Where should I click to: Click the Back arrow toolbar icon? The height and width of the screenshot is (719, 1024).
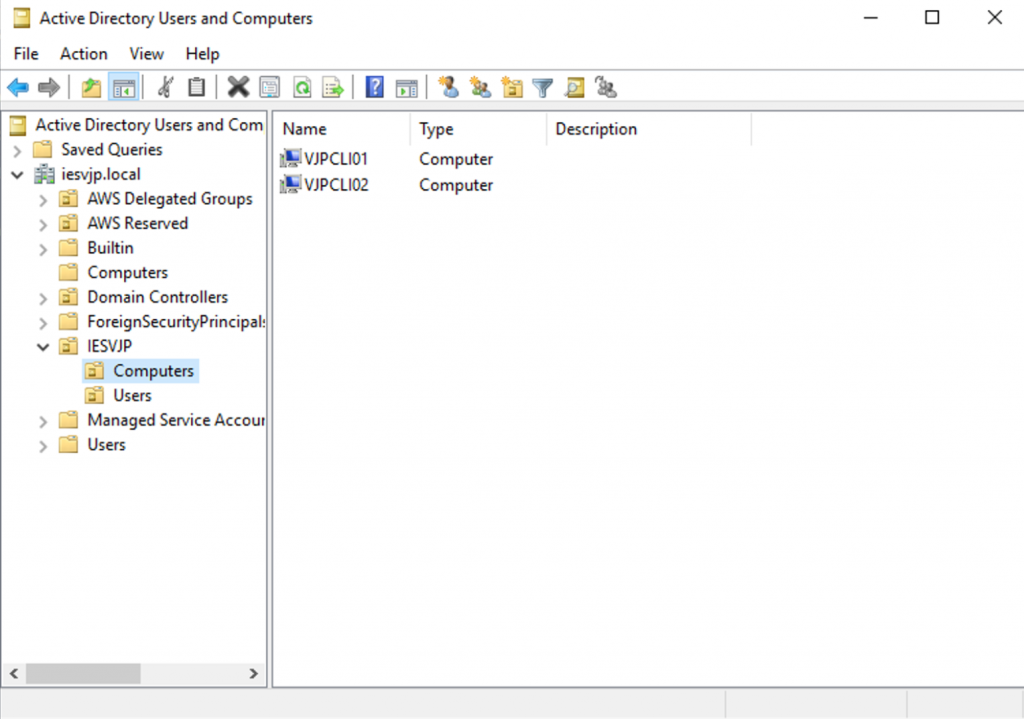coord(18,88)
